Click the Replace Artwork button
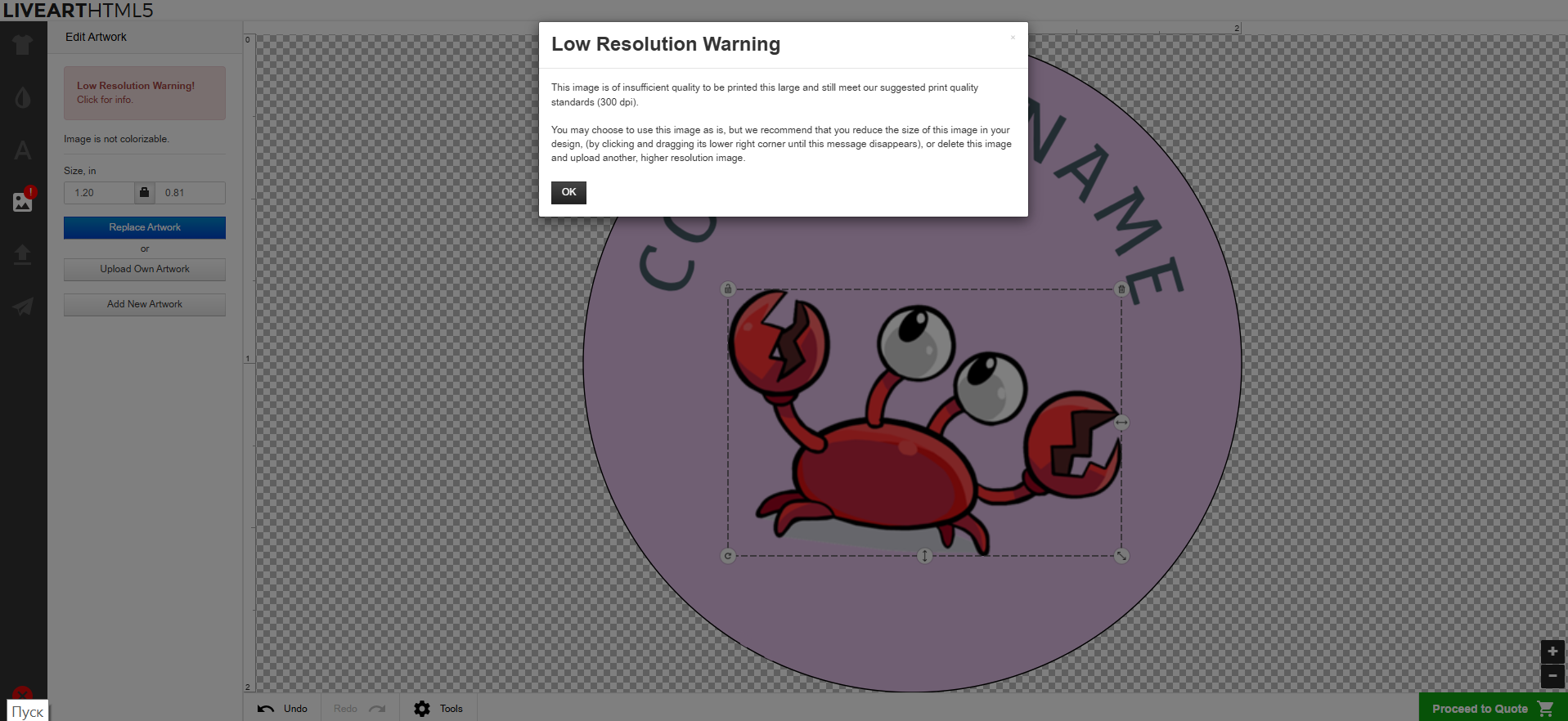The image size is (1568, 721). point(145,227)
